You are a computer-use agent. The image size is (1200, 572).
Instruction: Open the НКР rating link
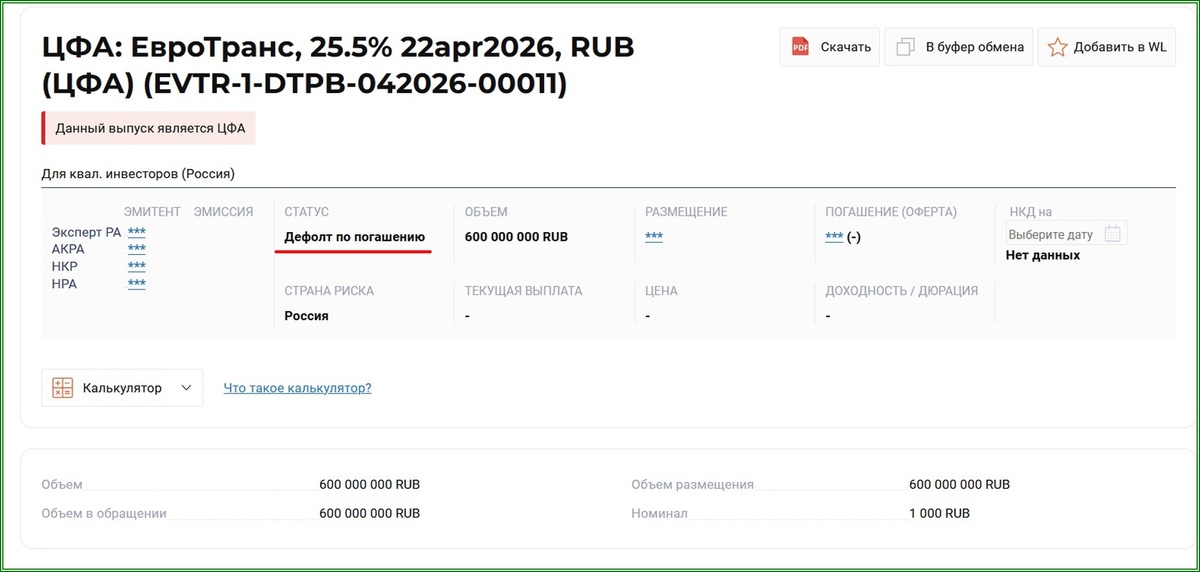click(137, 267)
